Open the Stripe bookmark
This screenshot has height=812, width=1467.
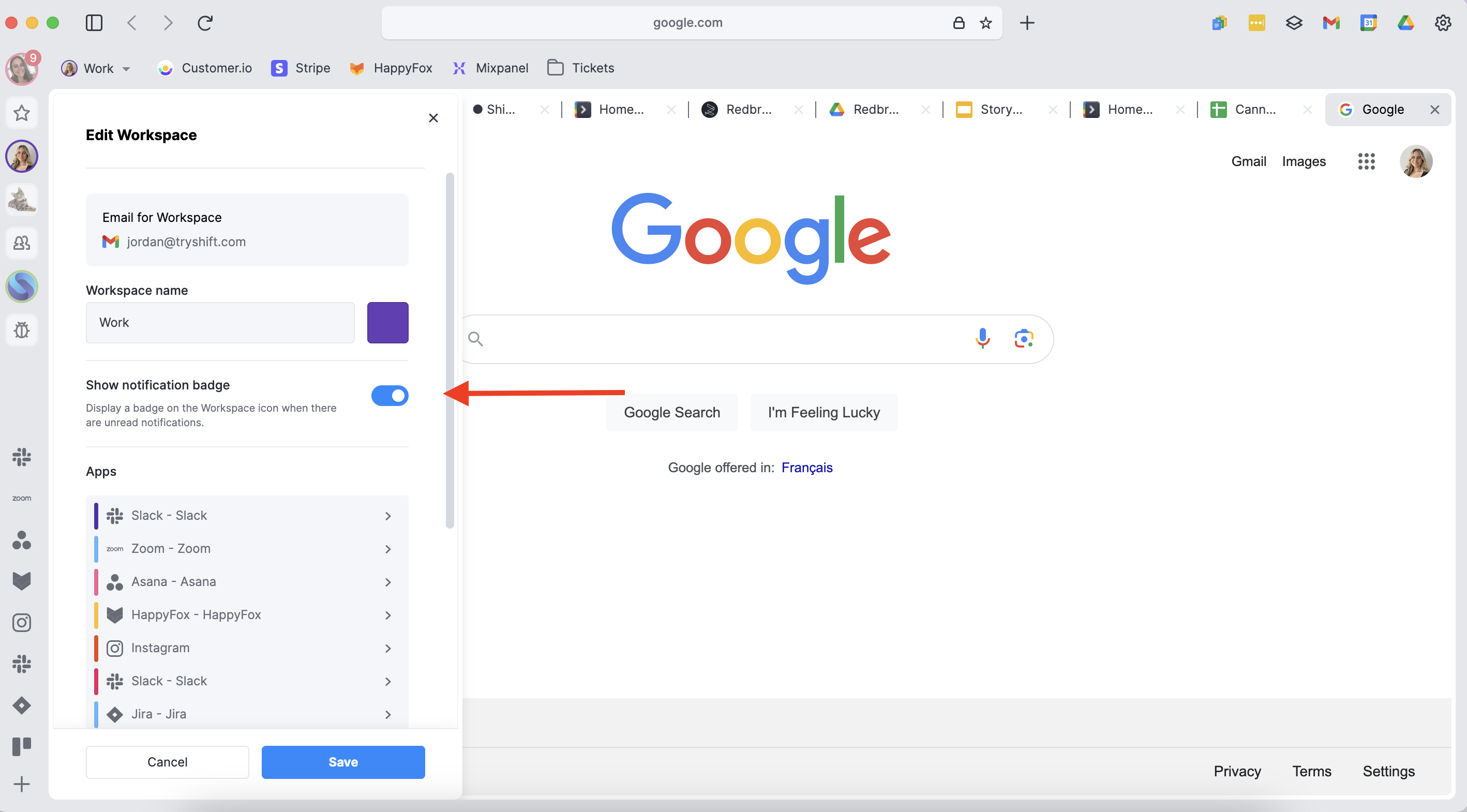pyautogui.click(x=301, y=68)
